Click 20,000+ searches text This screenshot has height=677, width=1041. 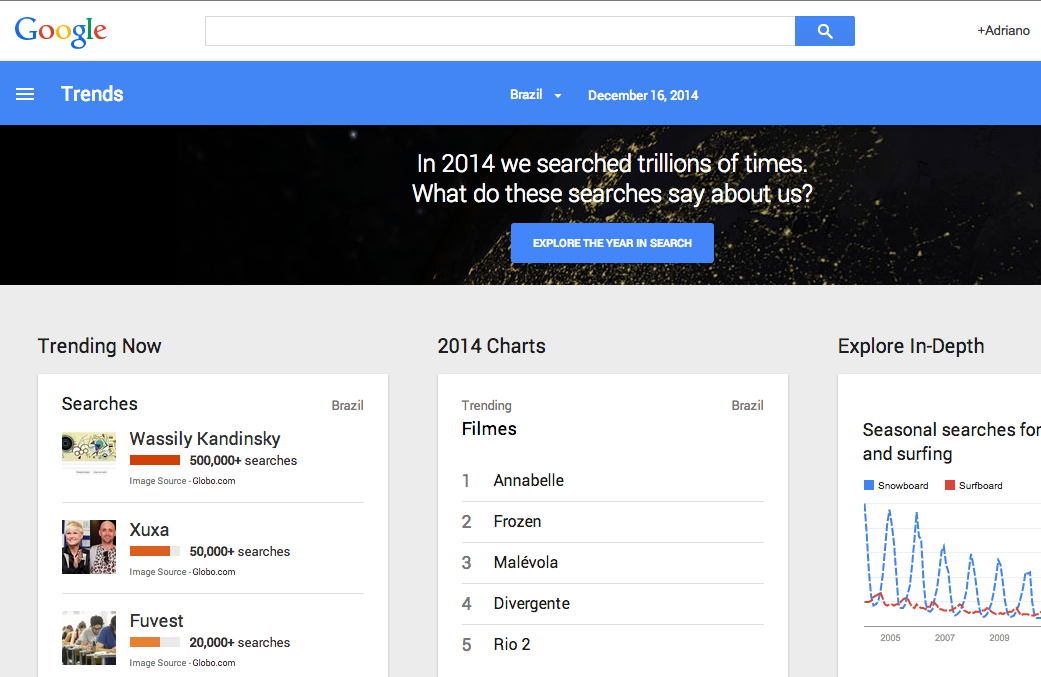[x=240, y=642]
